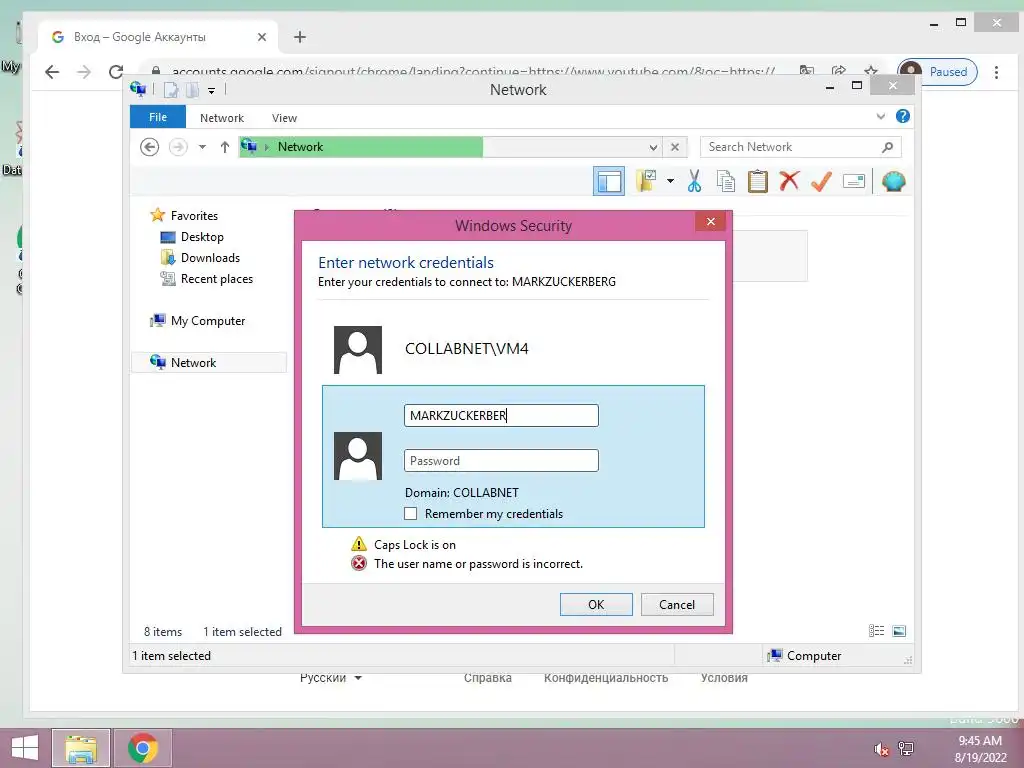Open the View ribbon tab
The height and width of the screenshot is (768, 1024).
284,118
